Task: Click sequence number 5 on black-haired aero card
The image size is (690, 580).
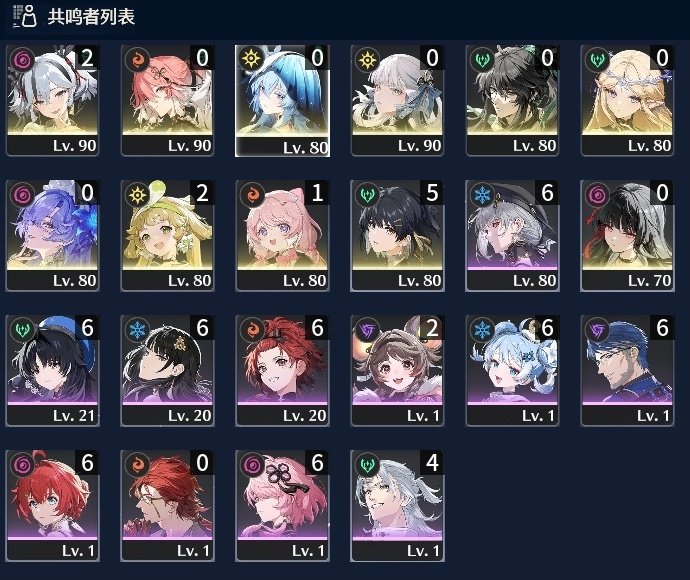Action: (432, 192)
